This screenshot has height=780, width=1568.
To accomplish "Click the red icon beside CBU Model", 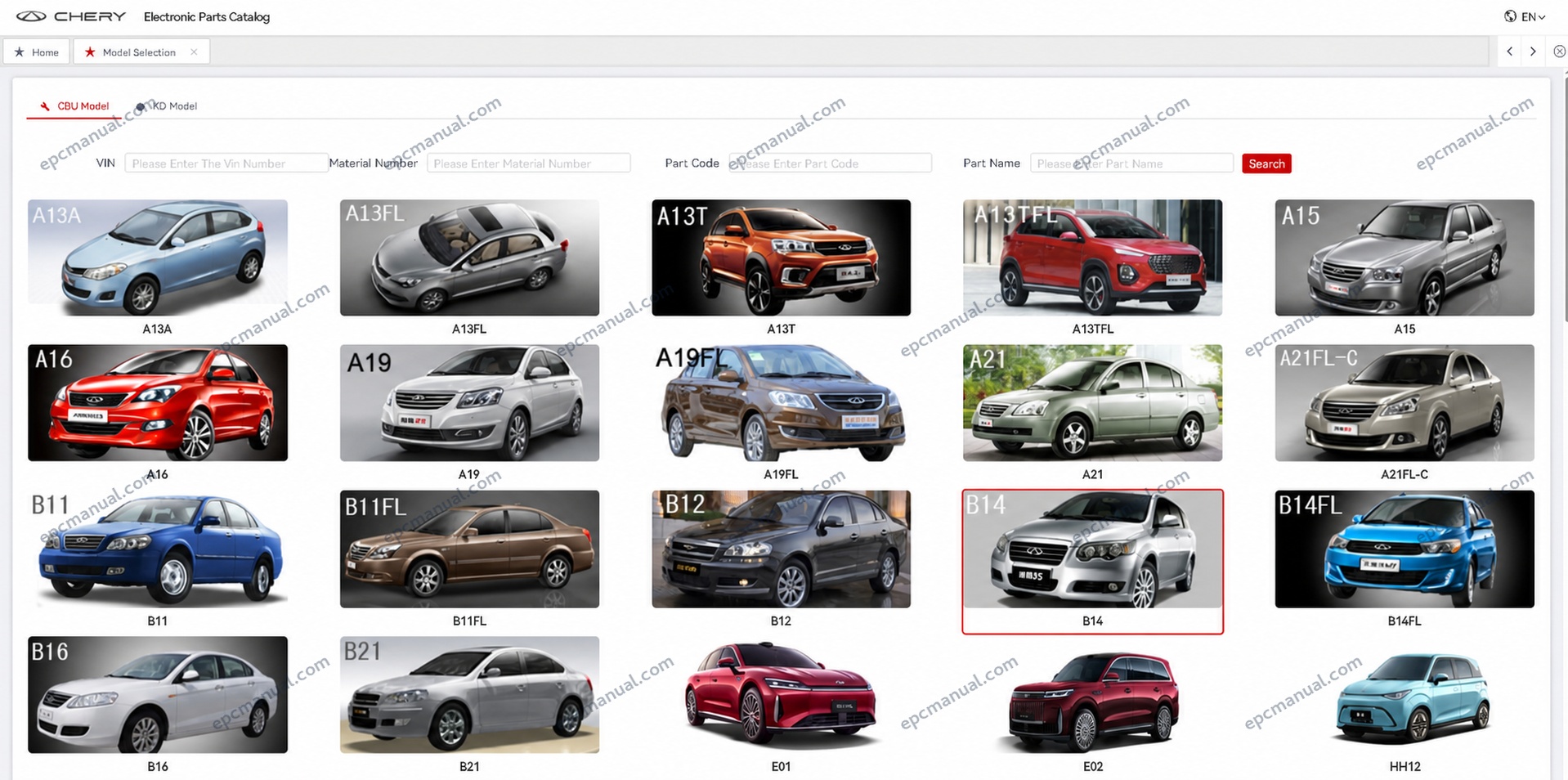I will coord(45,106).
